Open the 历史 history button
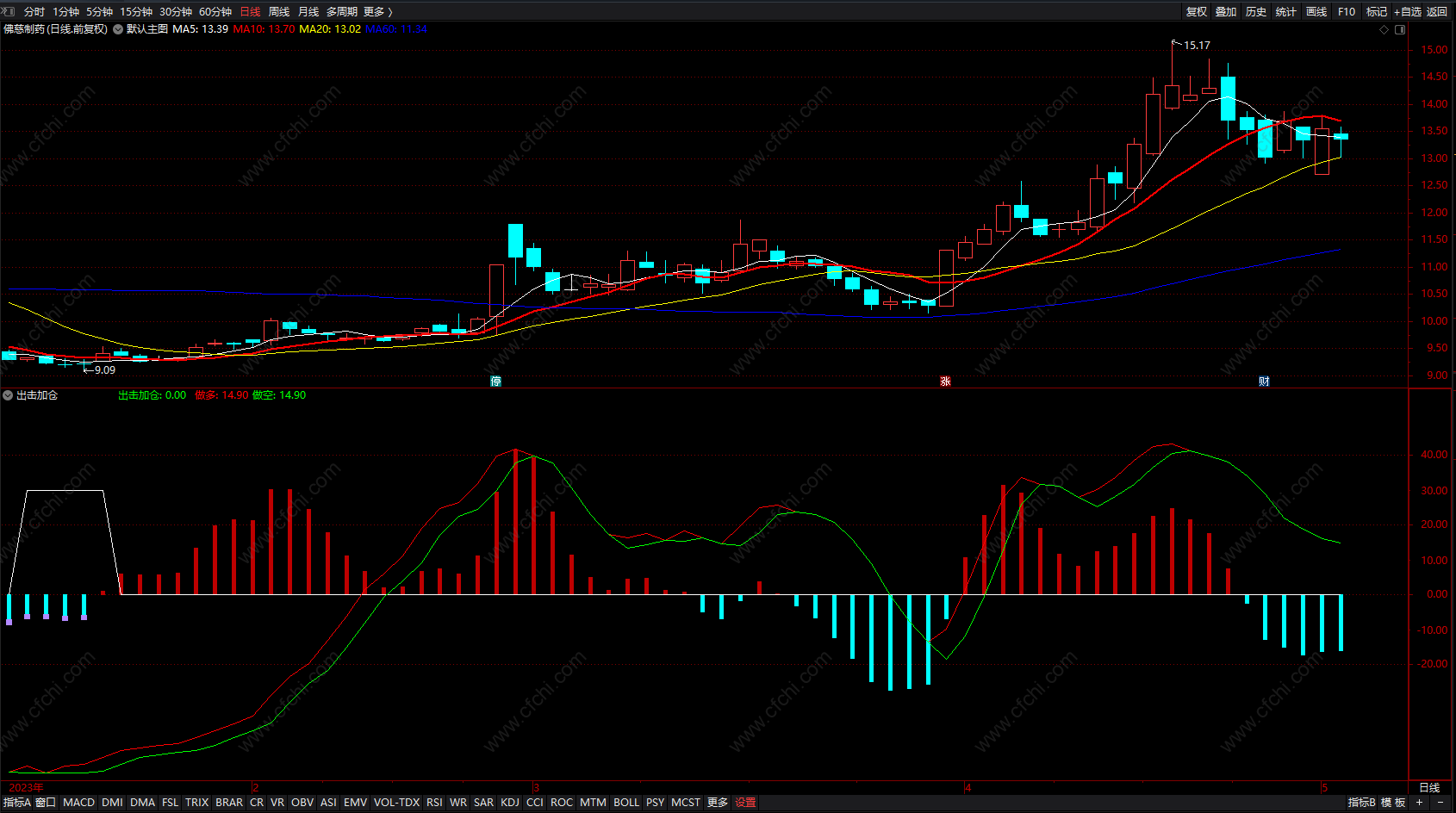Viewport: 1456px width, 813px height. [x=1256, y=12]
